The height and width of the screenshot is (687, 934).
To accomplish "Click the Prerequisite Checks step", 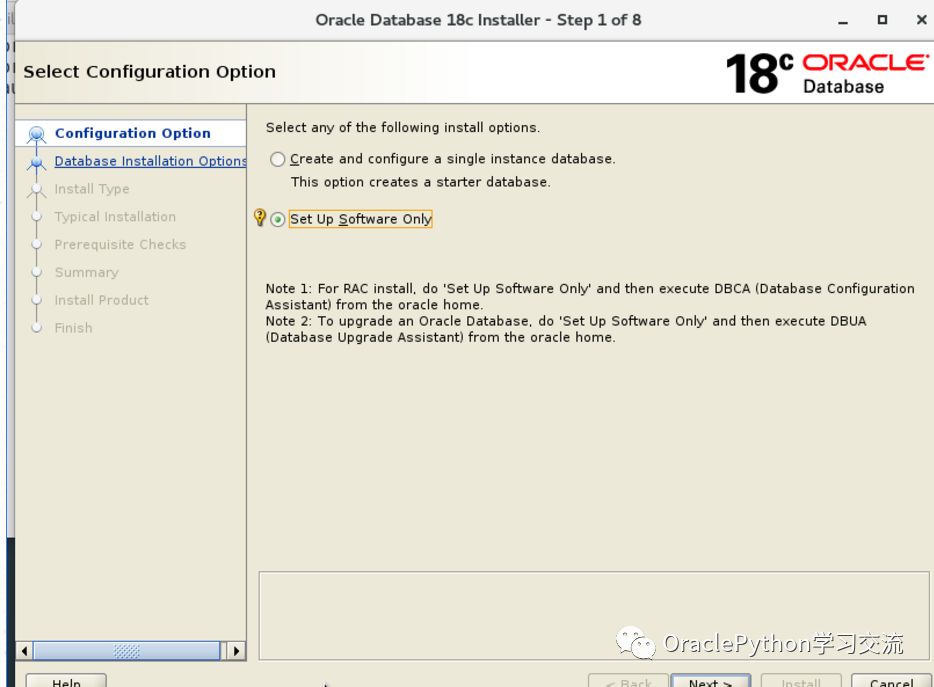I will coord(120,244).
